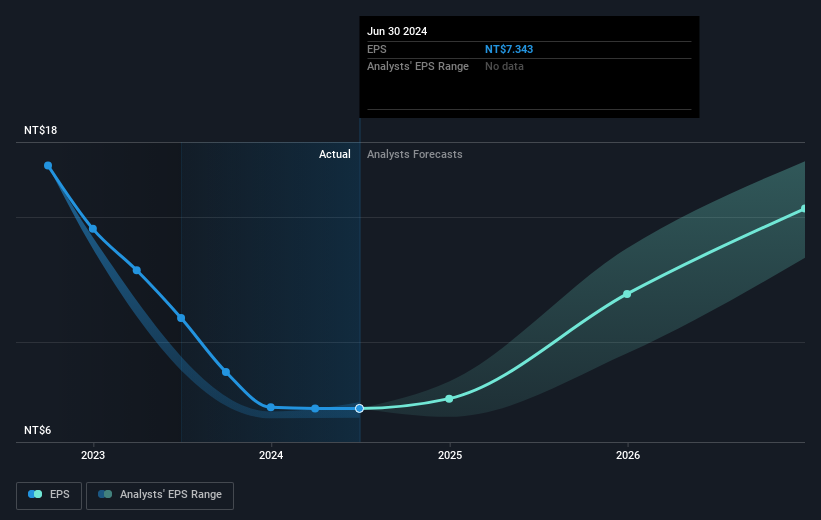
Task: Click the 'Jun 30 2024' tooltip date
Action: coord(397,31)
